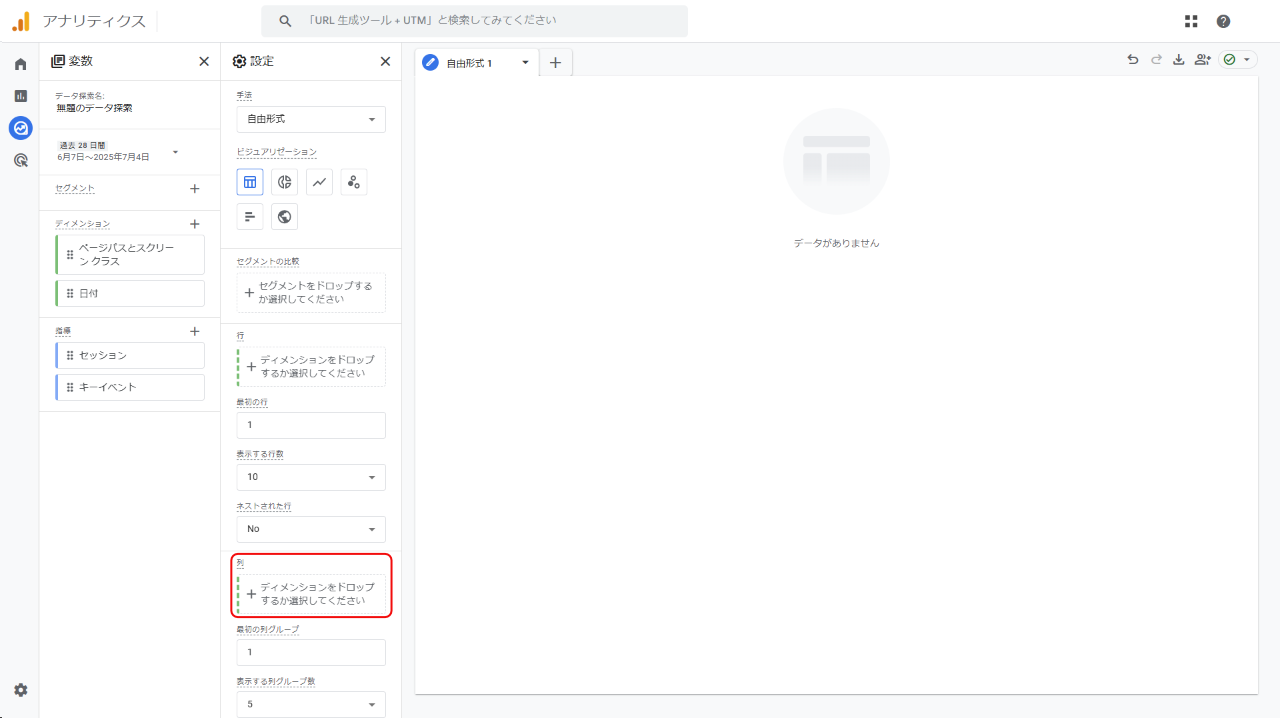1280x718 pixels.
Task: Click the undo arrow icon
Action: [x=1133, y=60]
